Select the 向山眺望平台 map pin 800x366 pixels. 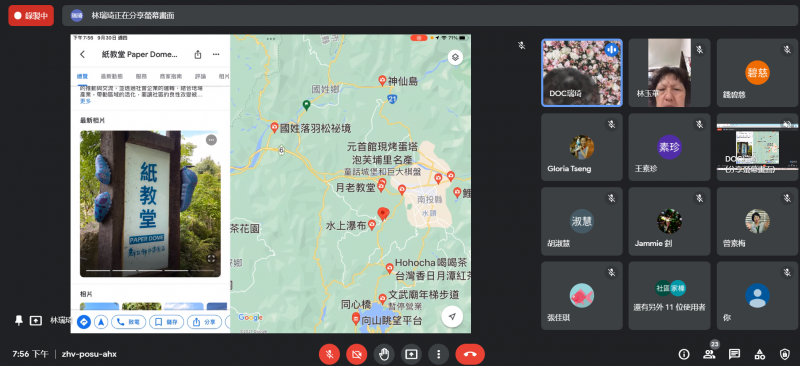click(x=356, y=320)
